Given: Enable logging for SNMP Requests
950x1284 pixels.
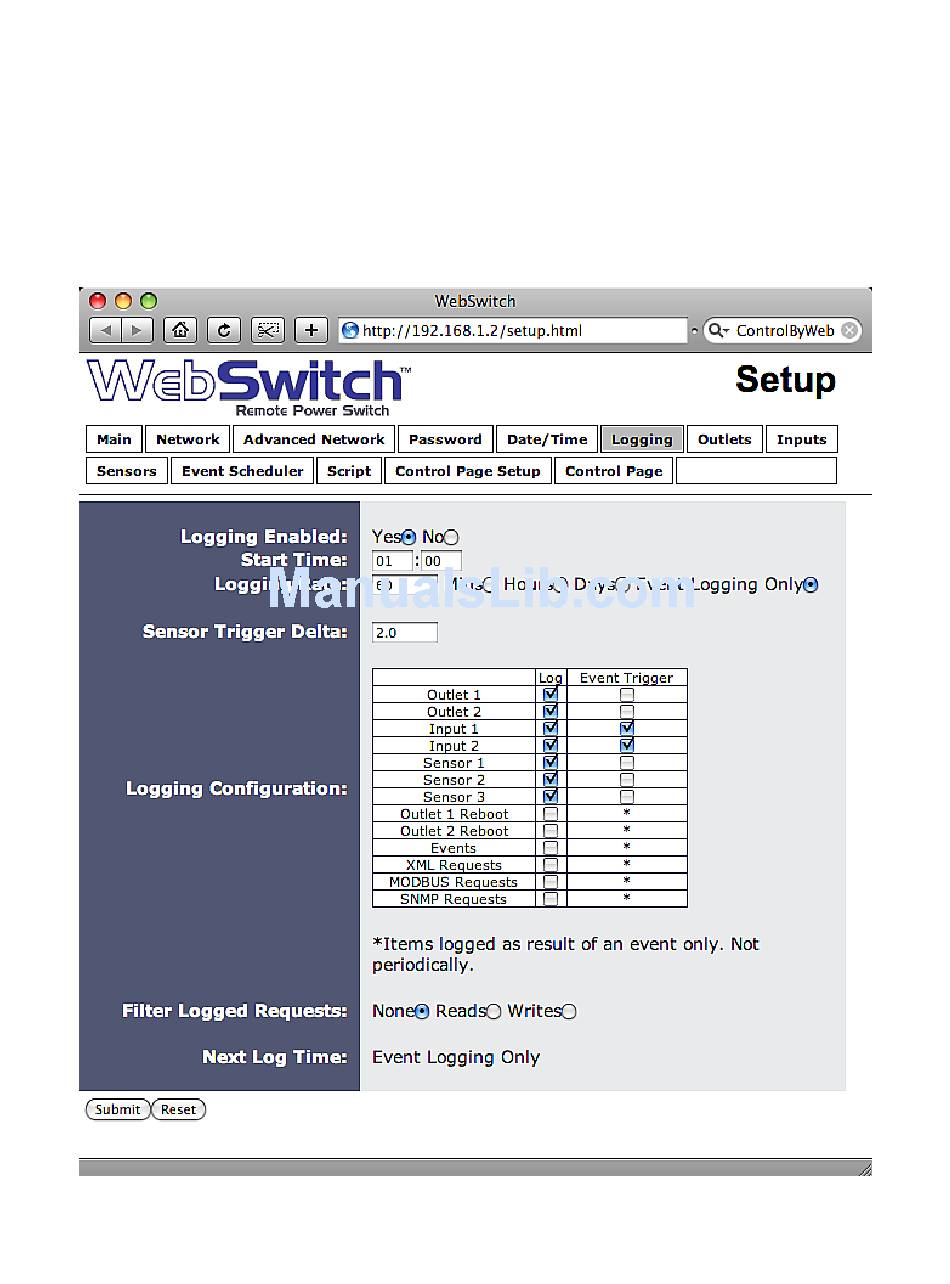Looking at the screenshot, I should (550, 899).
